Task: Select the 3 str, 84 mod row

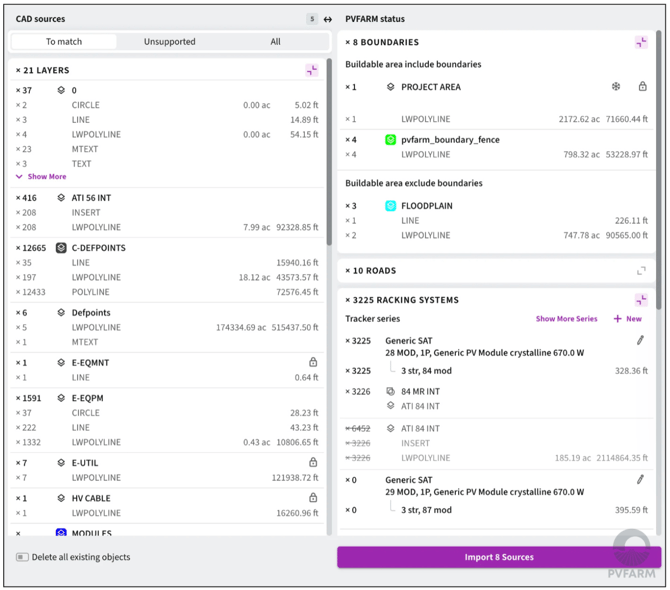Action: (496, 371)
